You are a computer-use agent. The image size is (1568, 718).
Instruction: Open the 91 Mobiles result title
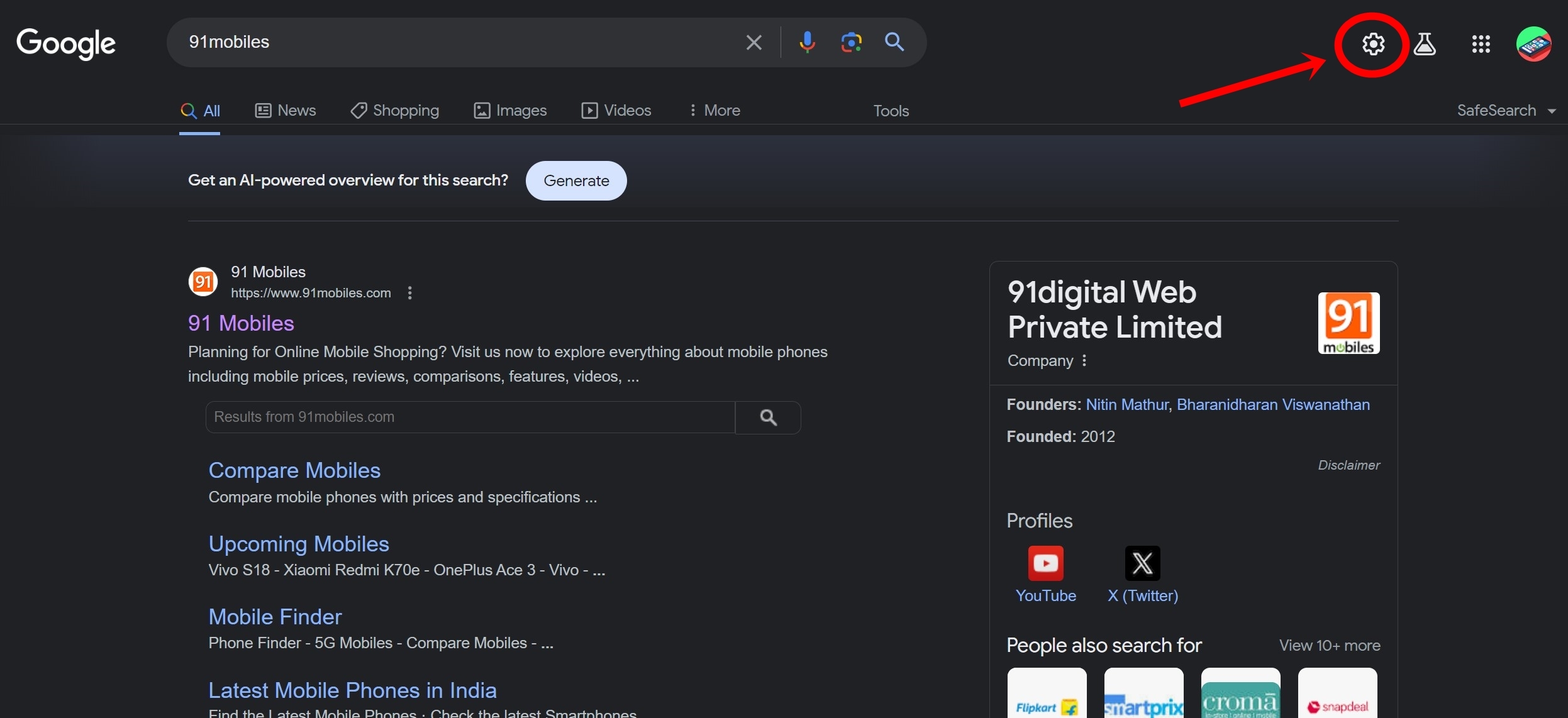241,323
